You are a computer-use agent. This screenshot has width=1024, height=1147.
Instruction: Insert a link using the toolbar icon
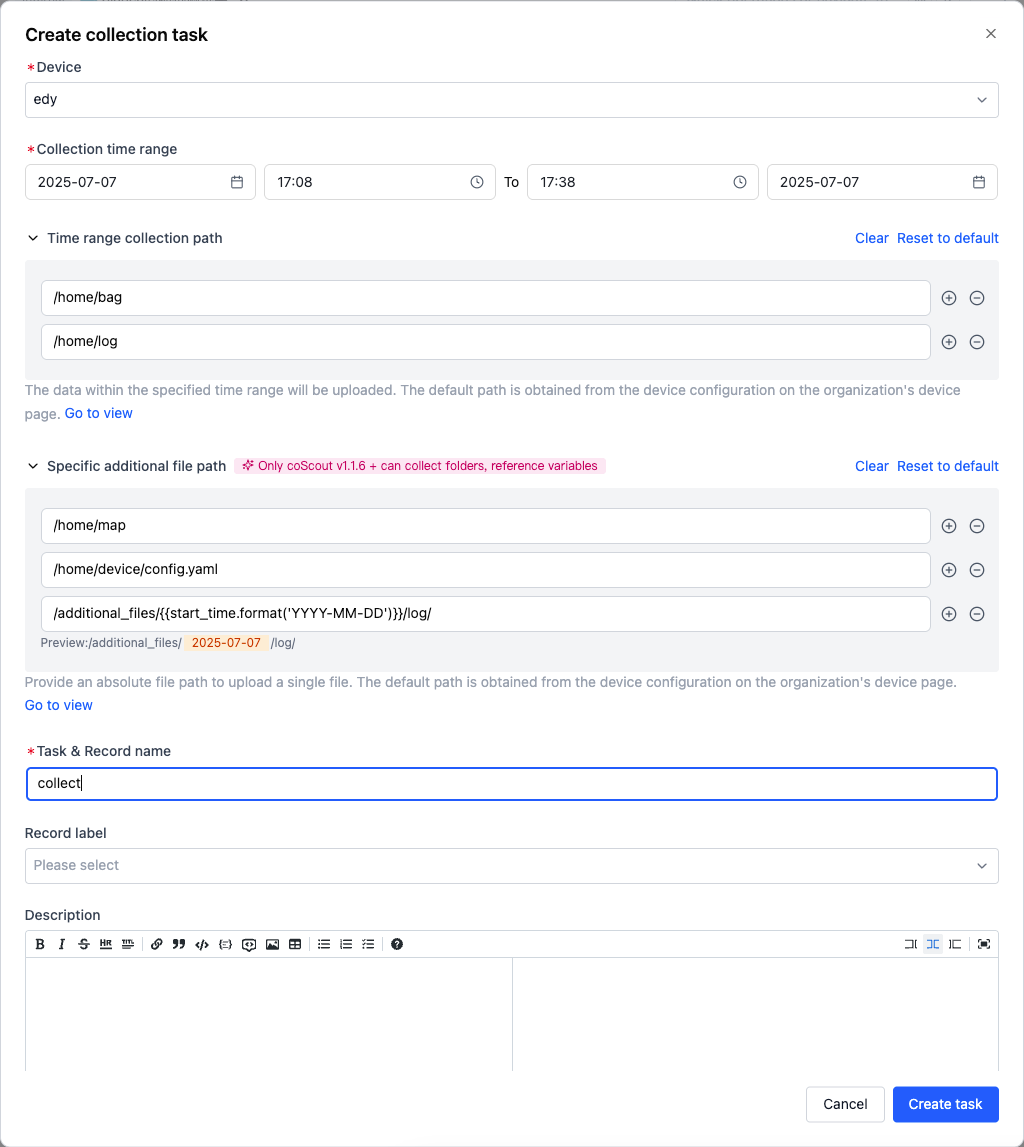click(x=157, y=944)
